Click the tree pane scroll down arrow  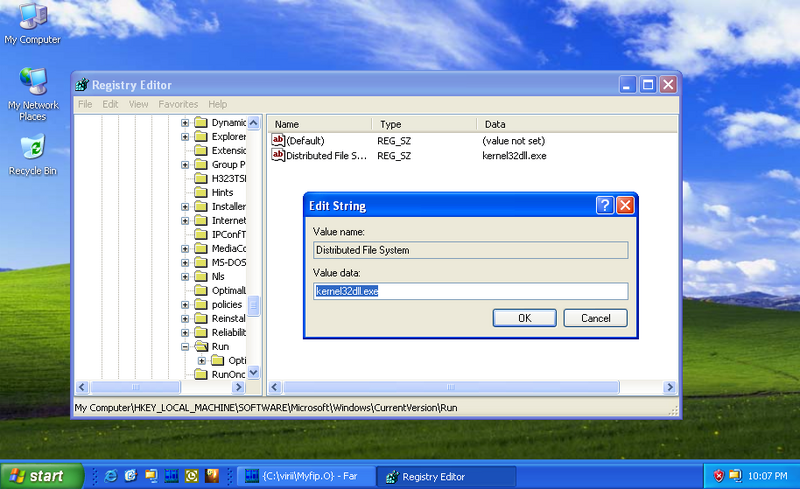click(254, 373)
